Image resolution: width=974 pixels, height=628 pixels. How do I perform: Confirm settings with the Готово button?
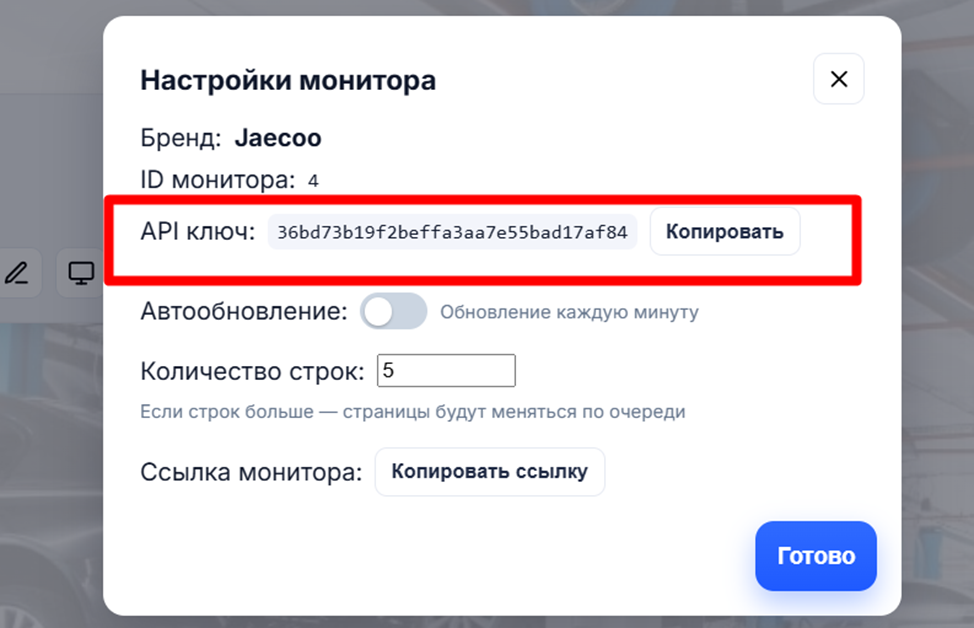(815, 556)
